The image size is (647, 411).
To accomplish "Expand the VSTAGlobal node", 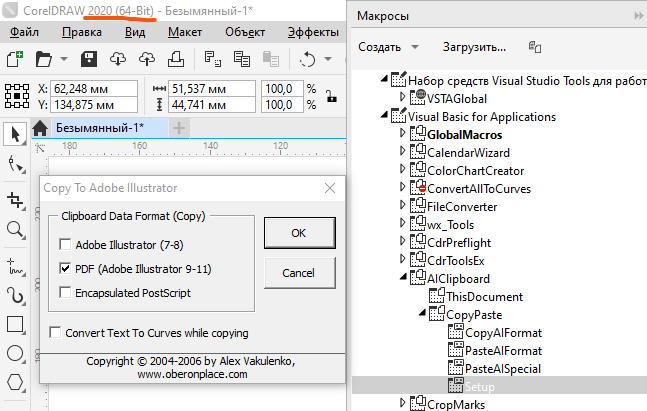I will pos(403,97).
